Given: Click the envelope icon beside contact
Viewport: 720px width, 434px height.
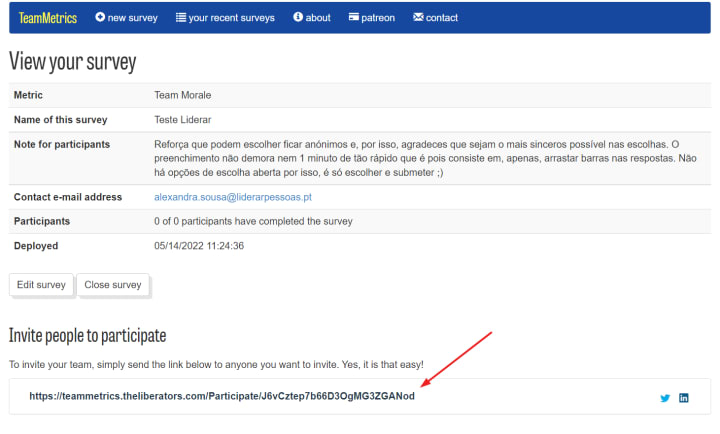Looking at the screenshot, I should 418,17.
